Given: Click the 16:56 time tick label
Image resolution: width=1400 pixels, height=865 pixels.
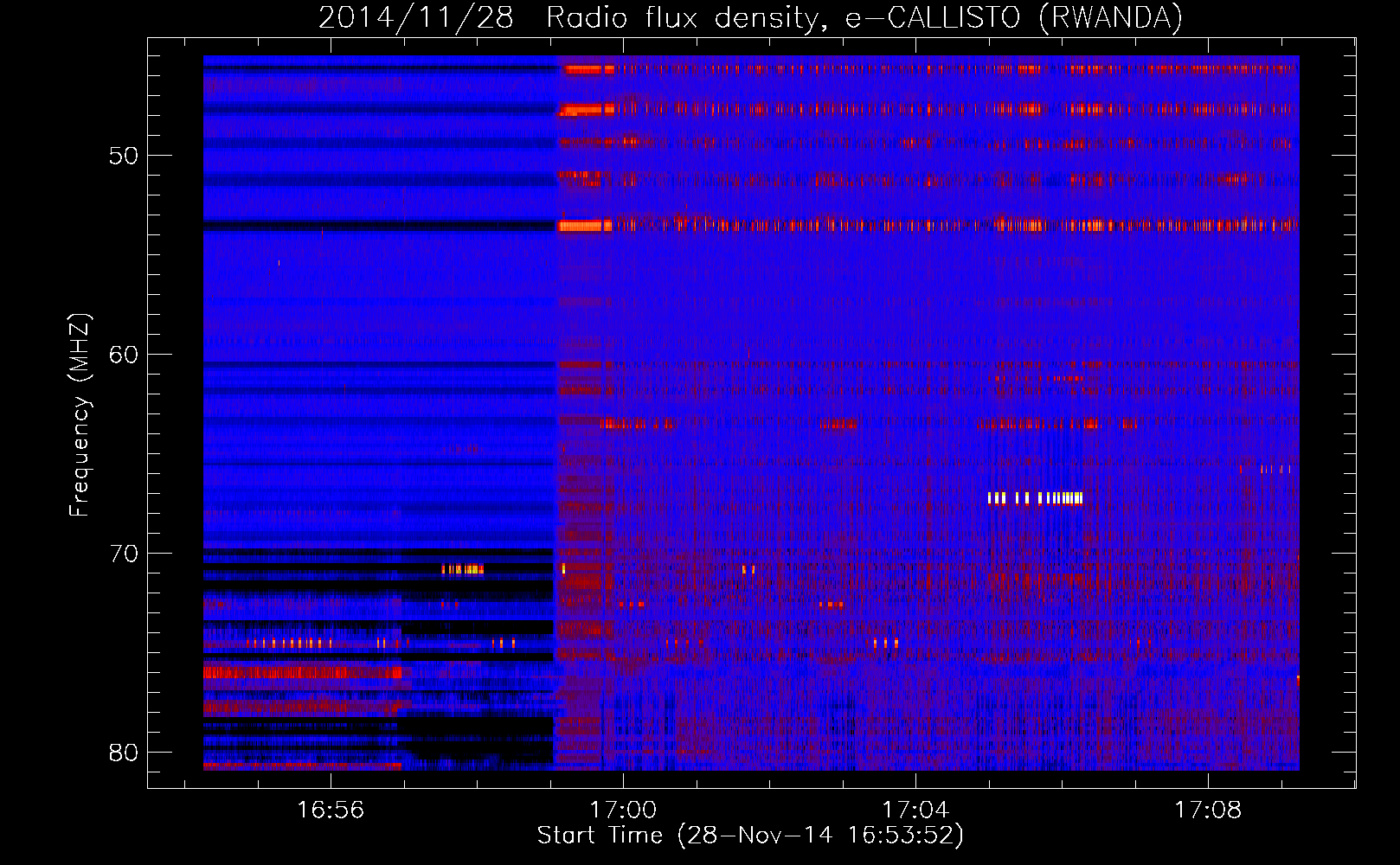Looking at the screenshot, I should [x=331, y=811].
